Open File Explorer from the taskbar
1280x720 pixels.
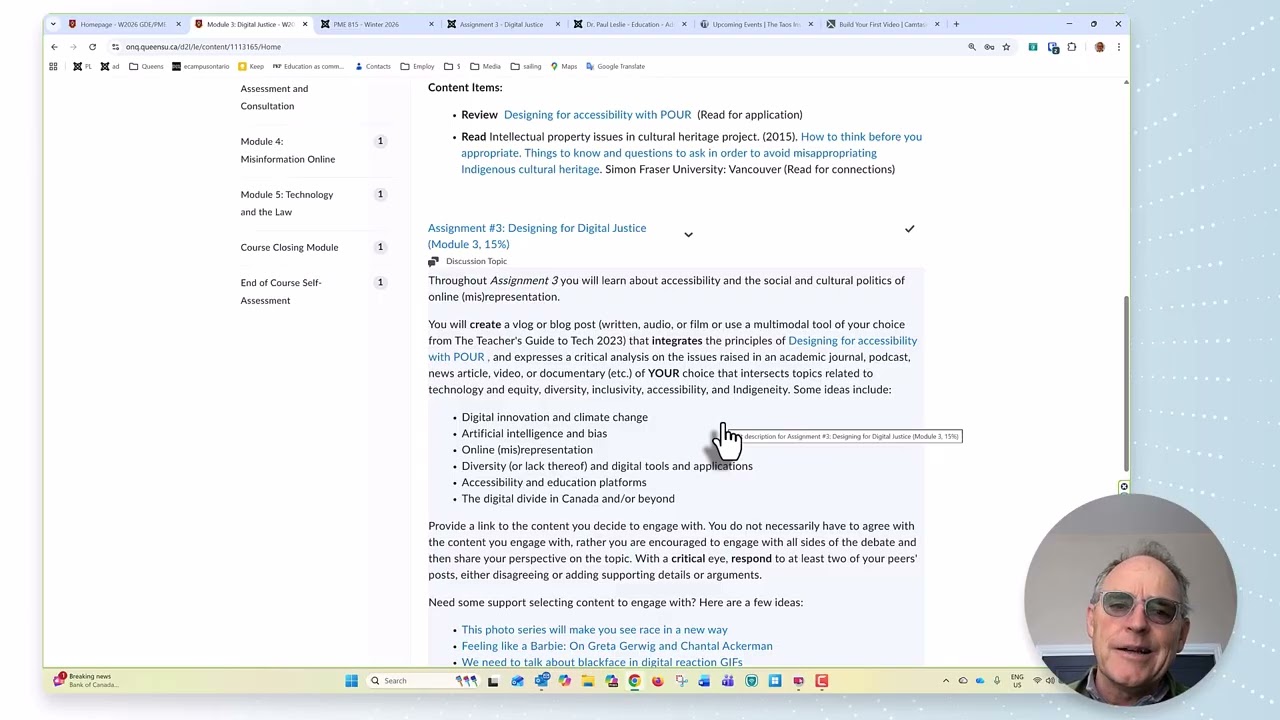(587, 681)
